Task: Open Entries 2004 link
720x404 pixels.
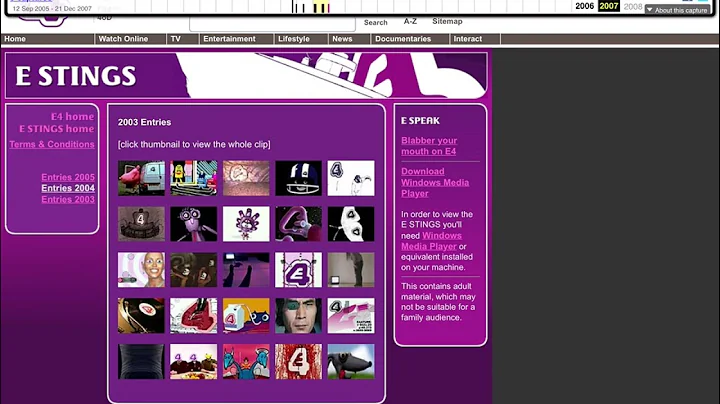Action: coord(68,188)
